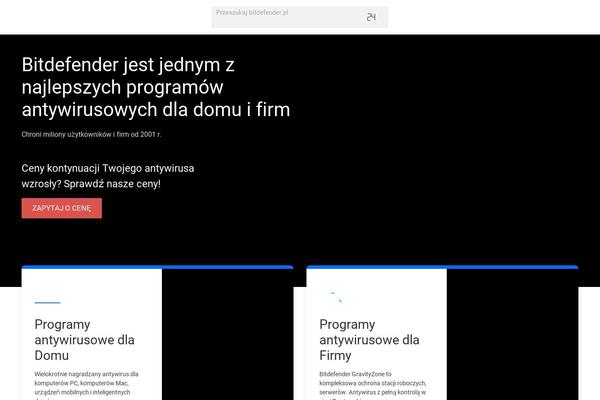Open 'Programy antywirusowe dla Firmy' card heading
The width and height of the screenshot is (600, 400).
point(369,340)
